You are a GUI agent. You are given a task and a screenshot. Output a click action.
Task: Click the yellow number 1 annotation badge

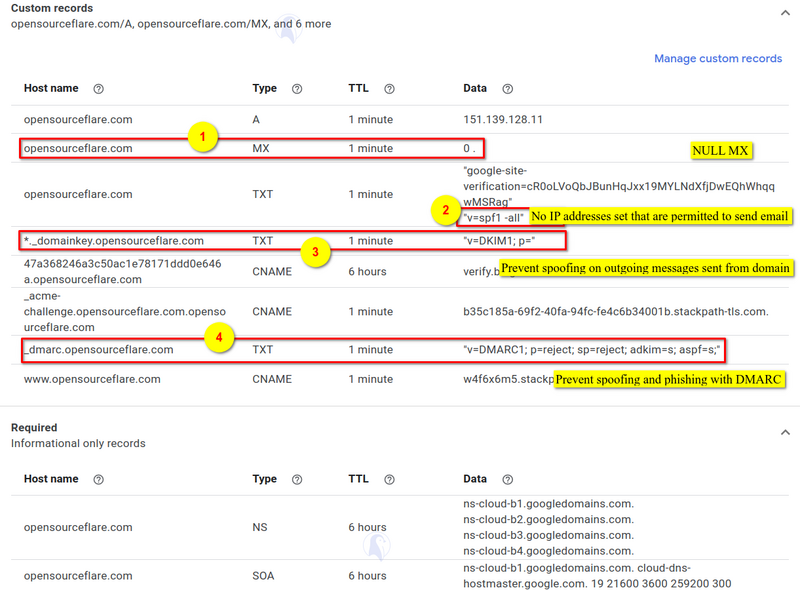coord(204,136)
